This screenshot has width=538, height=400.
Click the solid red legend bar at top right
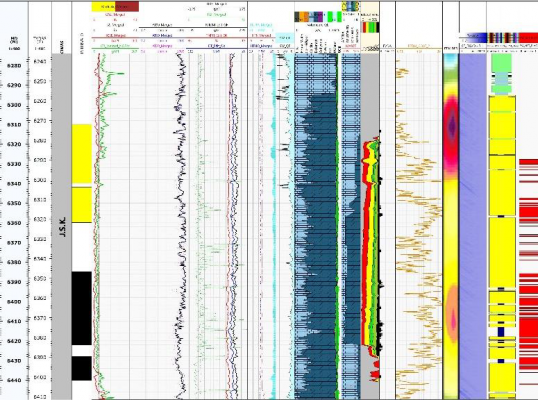[x=528, y=37]
